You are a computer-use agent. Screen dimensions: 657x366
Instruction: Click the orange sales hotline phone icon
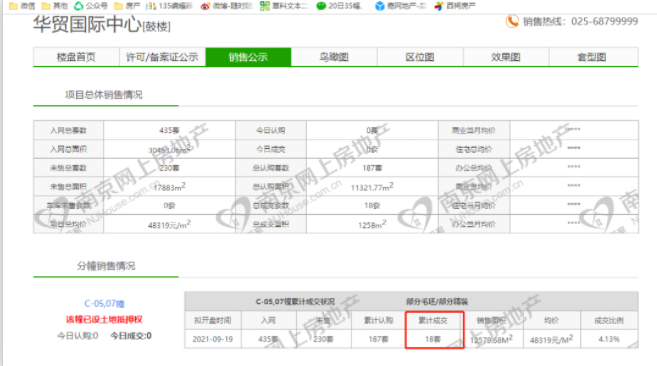(x=512, y=21)
